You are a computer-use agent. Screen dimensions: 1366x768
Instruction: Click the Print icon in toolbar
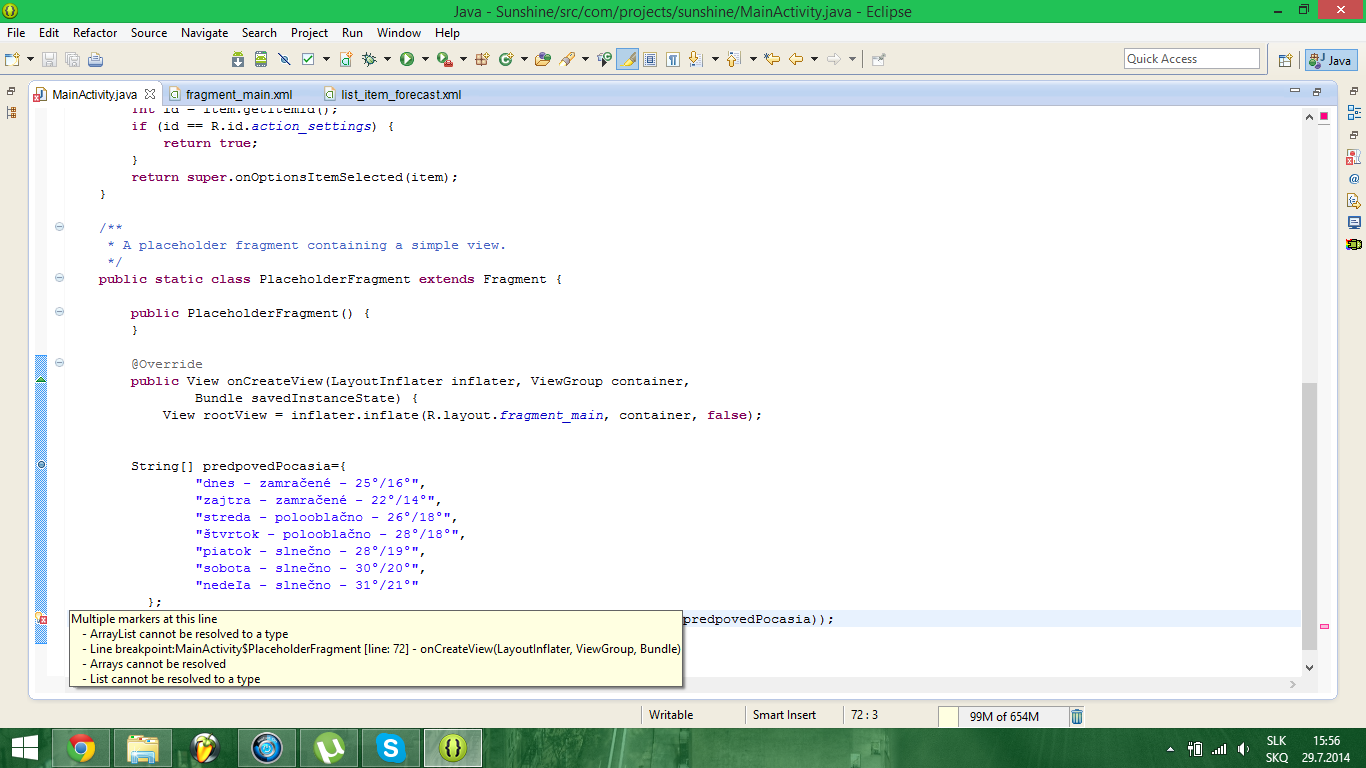(x=95, y=59)
